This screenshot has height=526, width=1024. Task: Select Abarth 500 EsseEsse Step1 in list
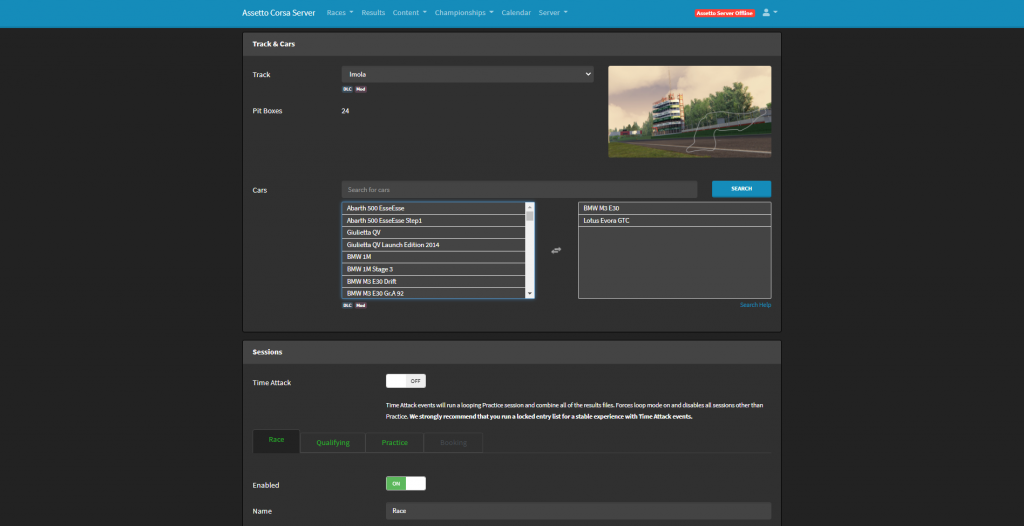(x=434, y=220)
